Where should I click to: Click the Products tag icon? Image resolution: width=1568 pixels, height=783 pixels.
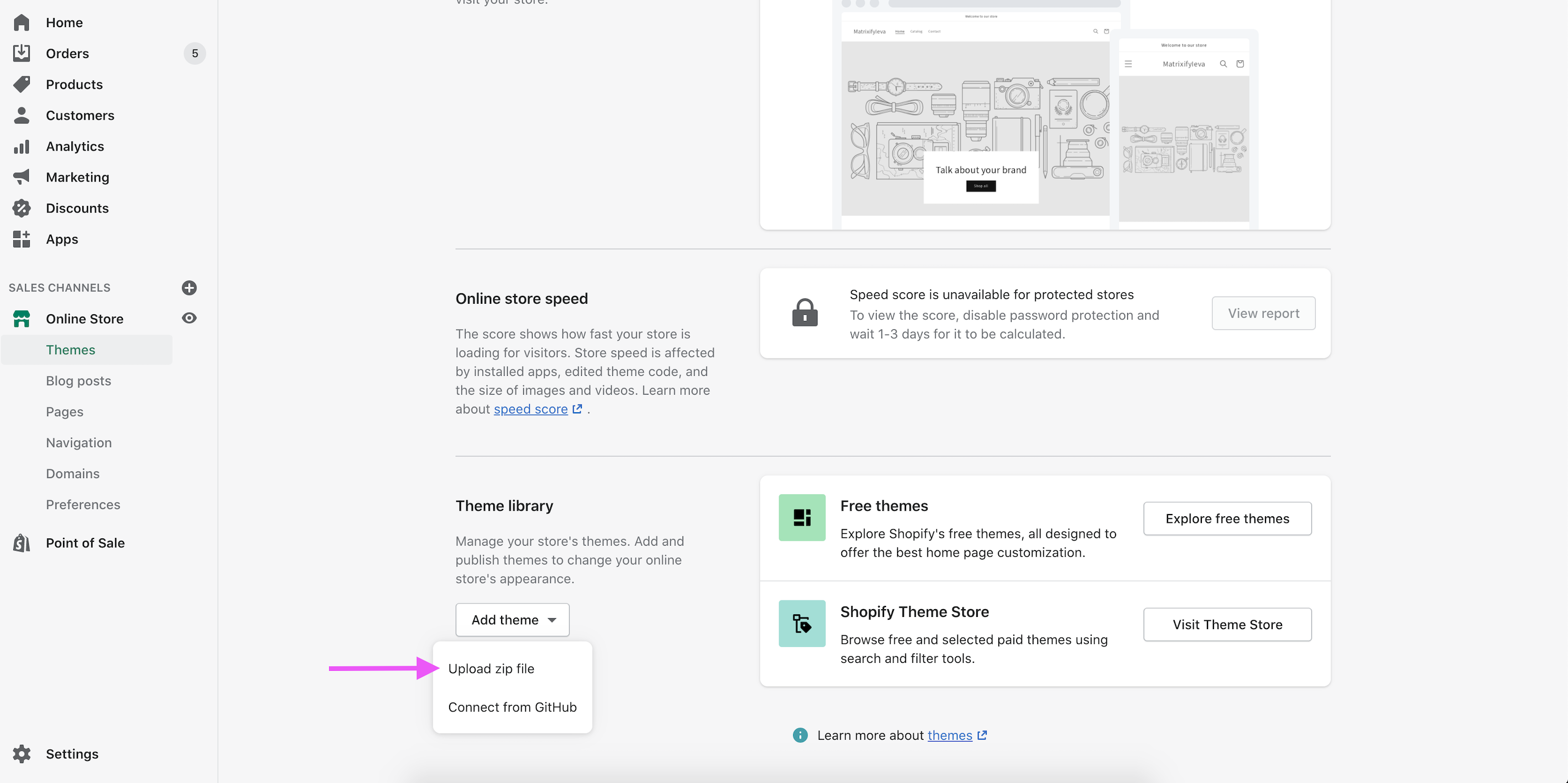[22, 85]
